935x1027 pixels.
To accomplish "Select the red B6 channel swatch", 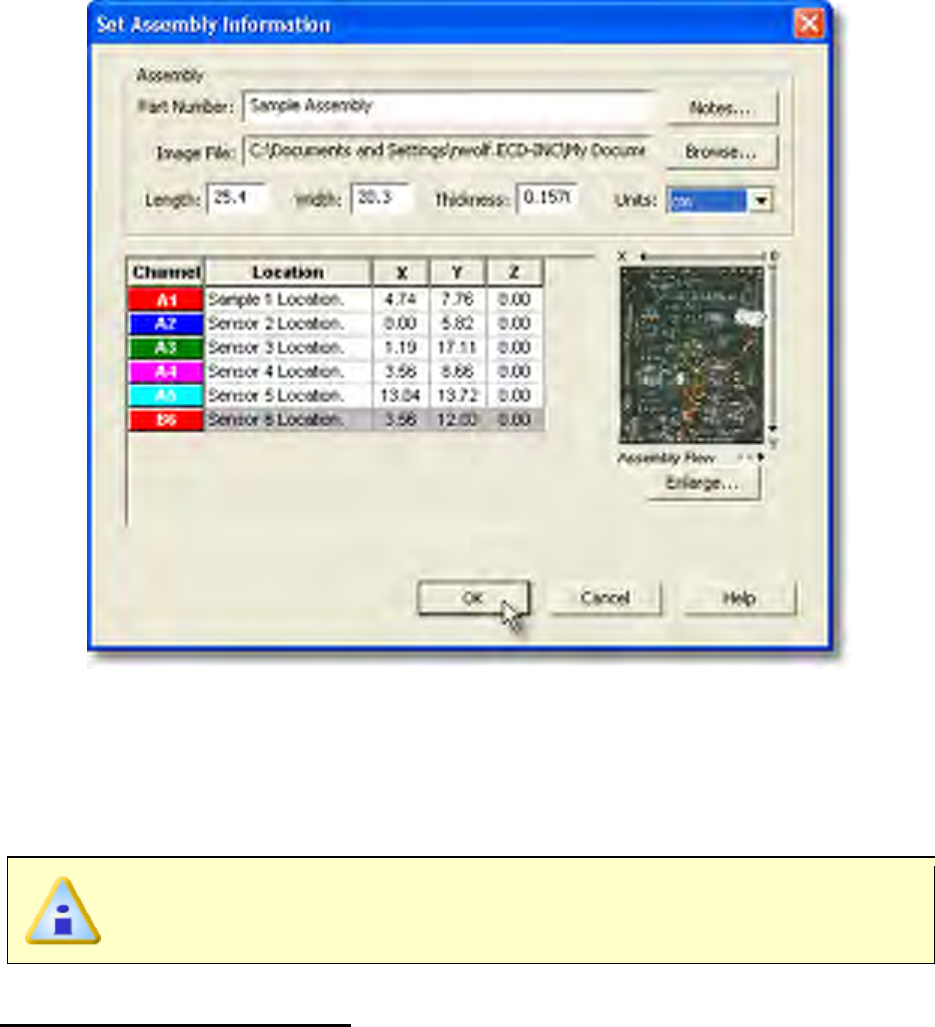I will coord(166,420).
